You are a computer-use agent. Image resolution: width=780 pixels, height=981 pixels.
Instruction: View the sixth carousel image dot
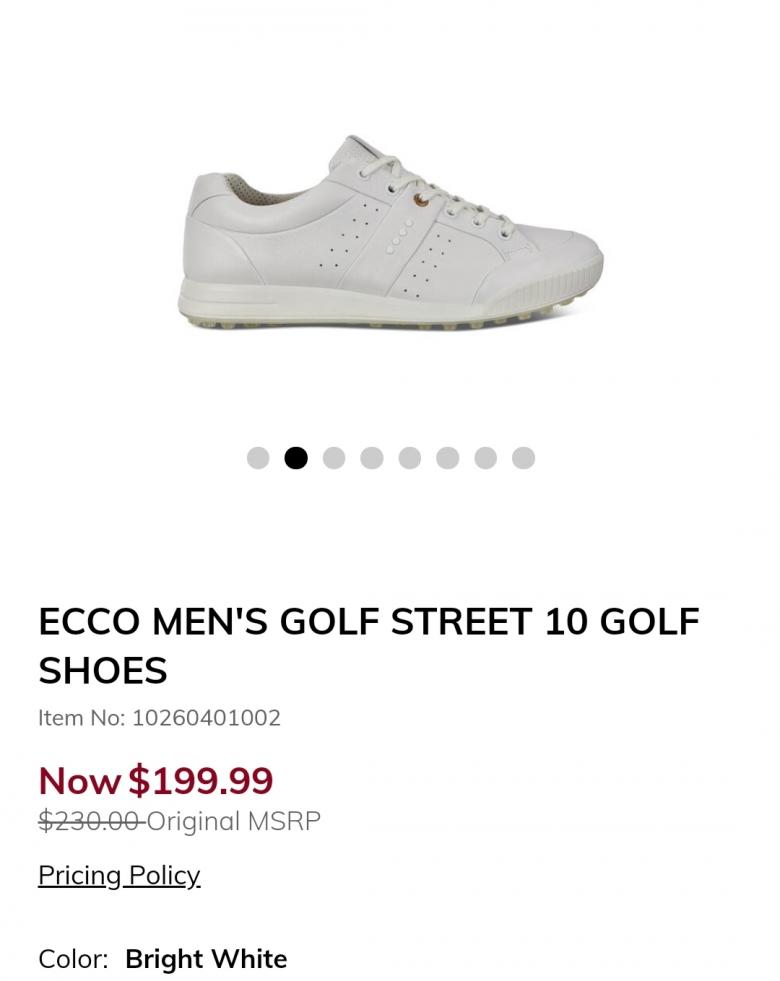point(448,458)
